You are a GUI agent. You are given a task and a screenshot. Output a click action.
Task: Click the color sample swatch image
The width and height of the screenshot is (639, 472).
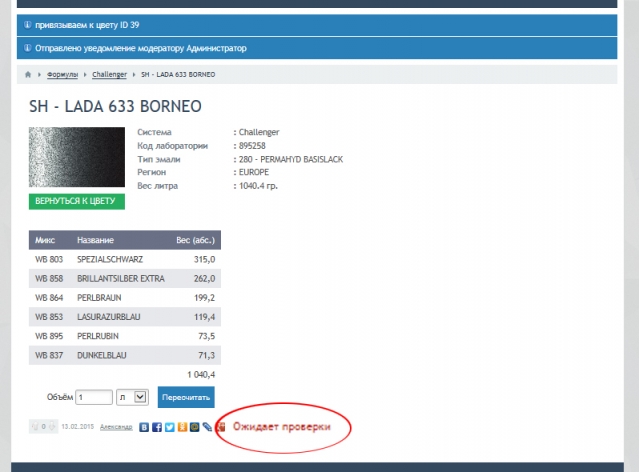pos(77,157)
